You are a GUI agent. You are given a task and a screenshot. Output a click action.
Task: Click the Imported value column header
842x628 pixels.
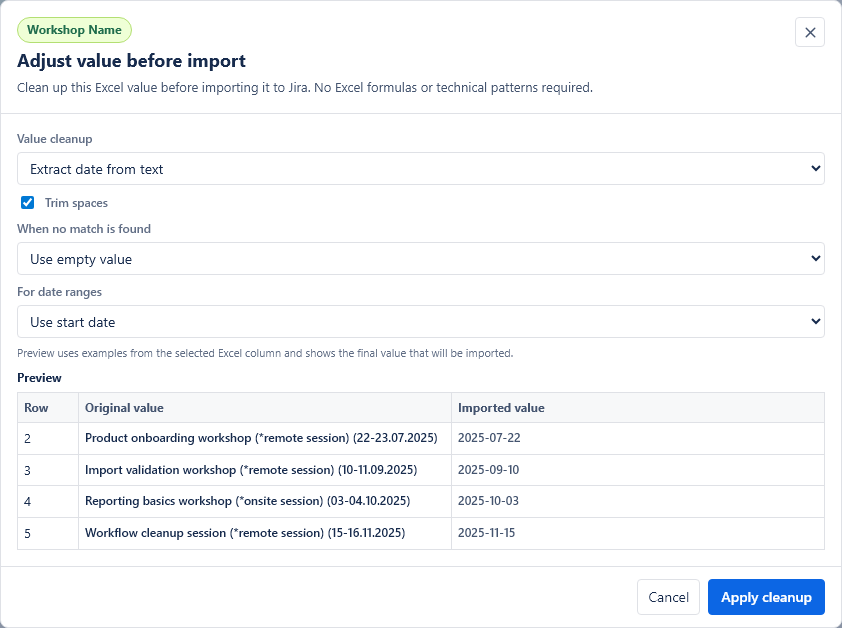[x=501, y=408]
